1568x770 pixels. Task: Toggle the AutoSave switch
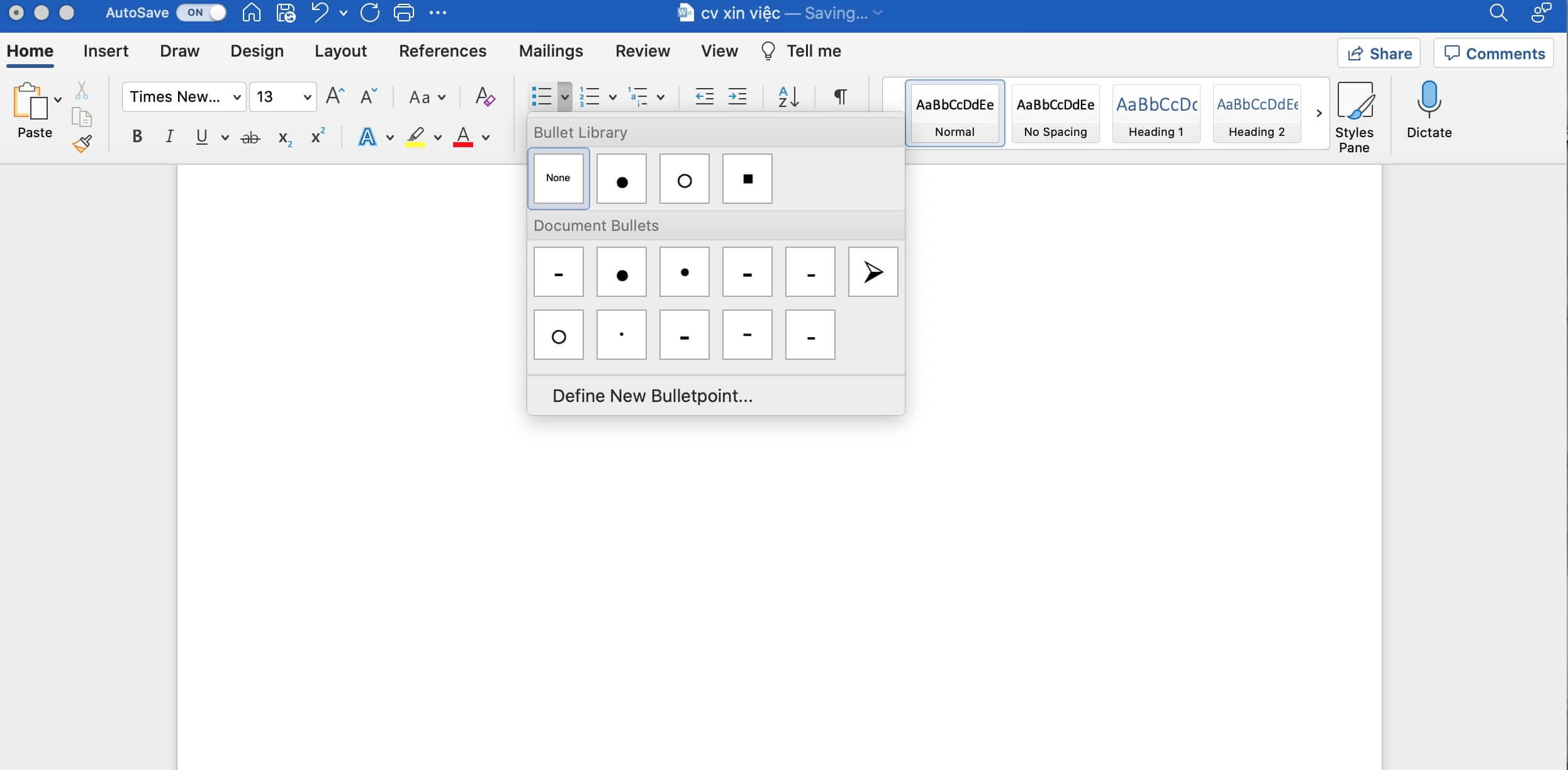click(x=201, y=13)
